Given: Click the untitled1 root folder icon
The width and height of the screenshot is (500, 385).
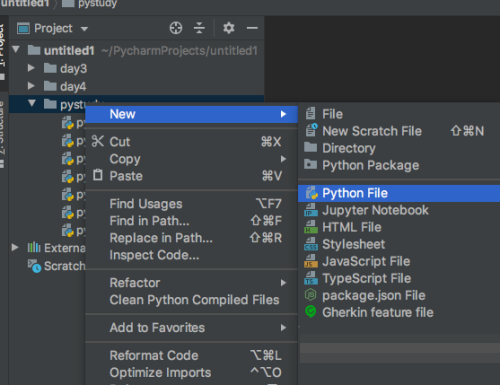Looking at the screenshot, I should pyautogui.click(x=34, y=50).
